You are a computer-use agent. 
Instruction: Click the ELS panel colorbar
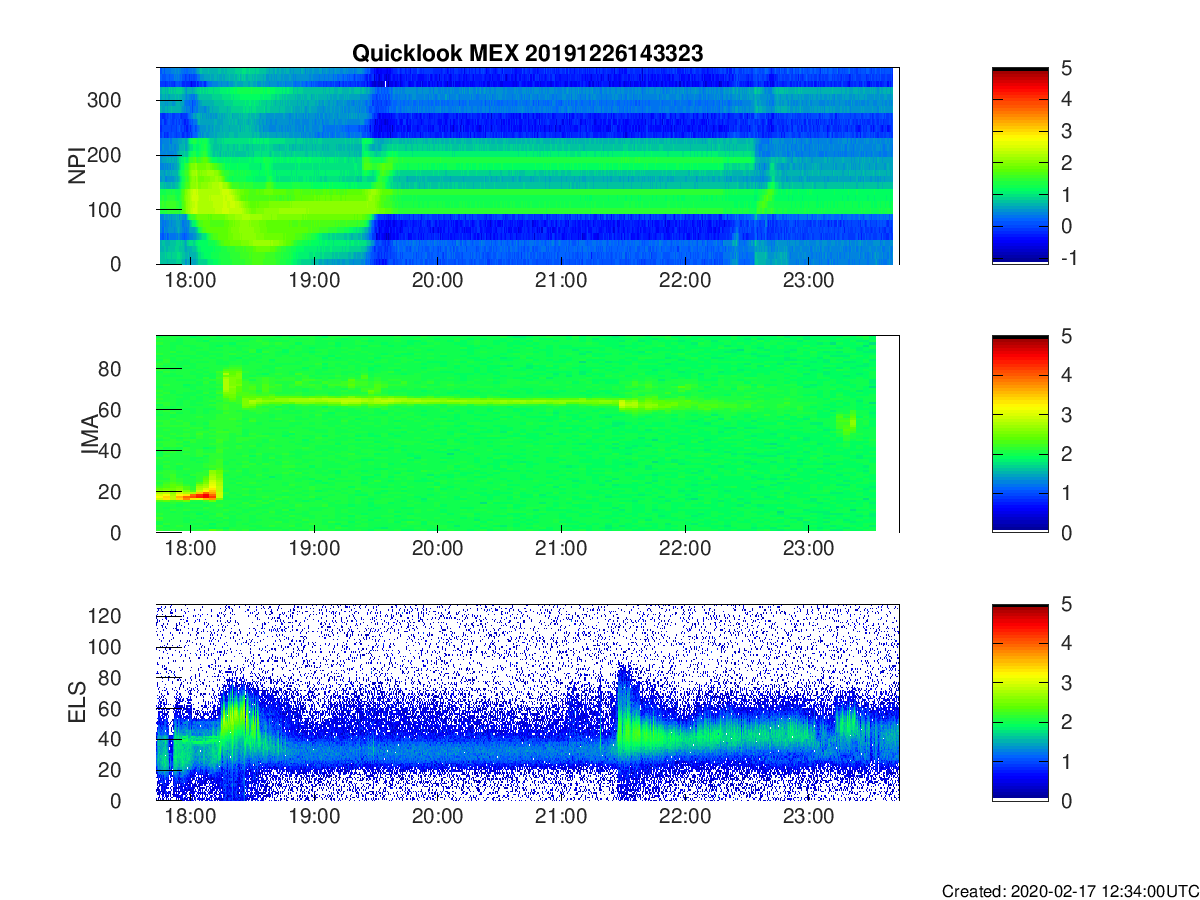1020,702
